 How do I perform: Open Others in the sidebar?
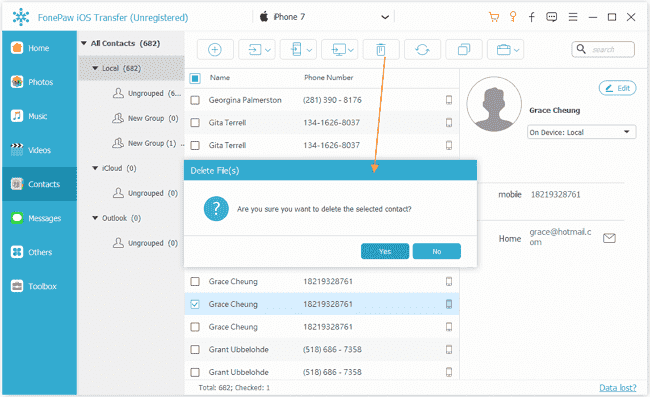point(39,252)
